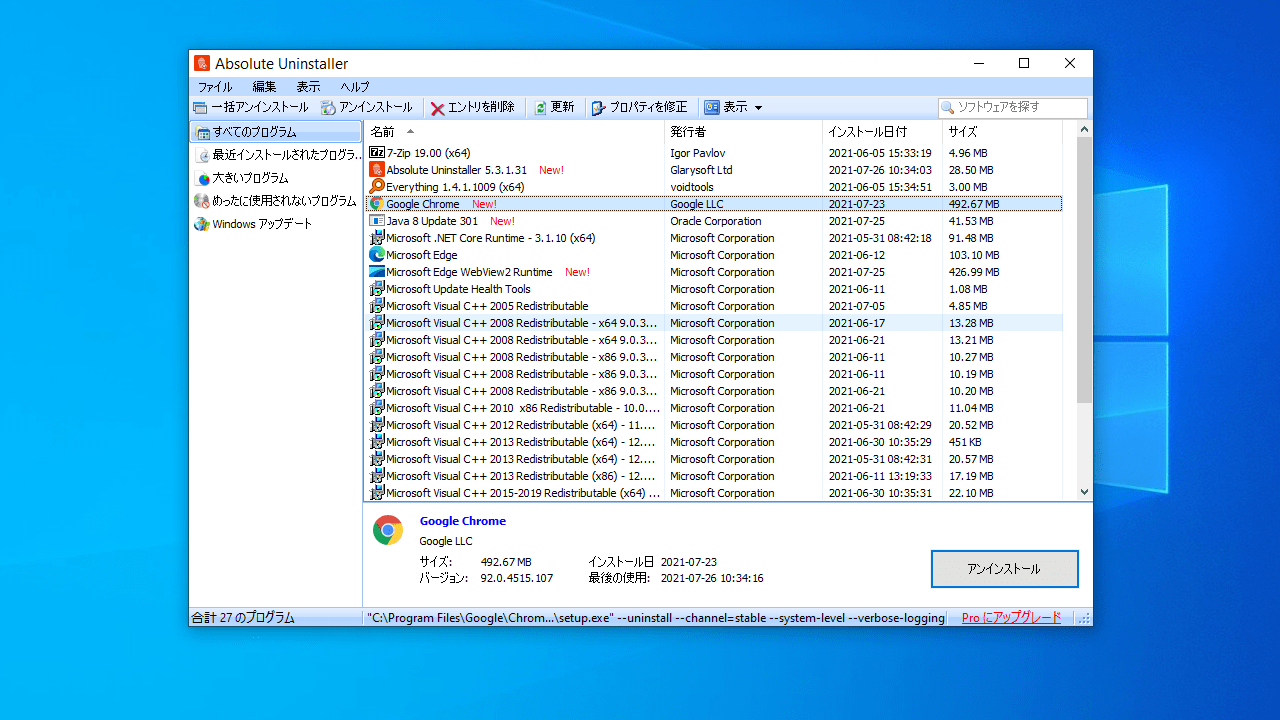Open the ヘルプ menu

point(354,87)
